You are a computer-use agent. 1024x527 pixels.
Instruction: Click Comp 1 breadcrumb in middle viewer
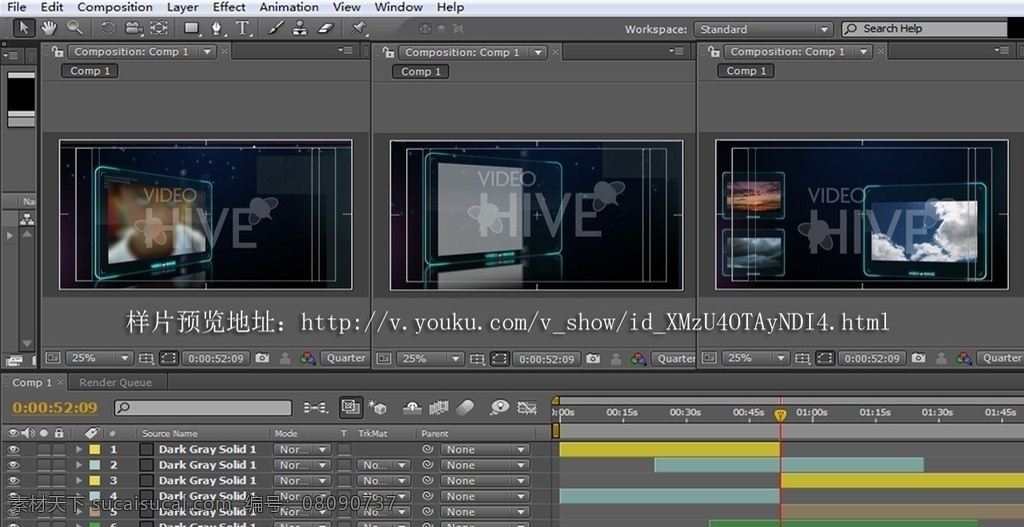pyautogui.click(x=421, y=71)
